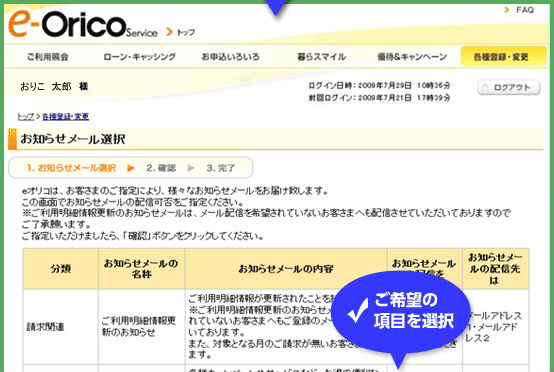
Task: Open the ご利用照会 menu
Action: pyautogui.click(x=48, y=57)
